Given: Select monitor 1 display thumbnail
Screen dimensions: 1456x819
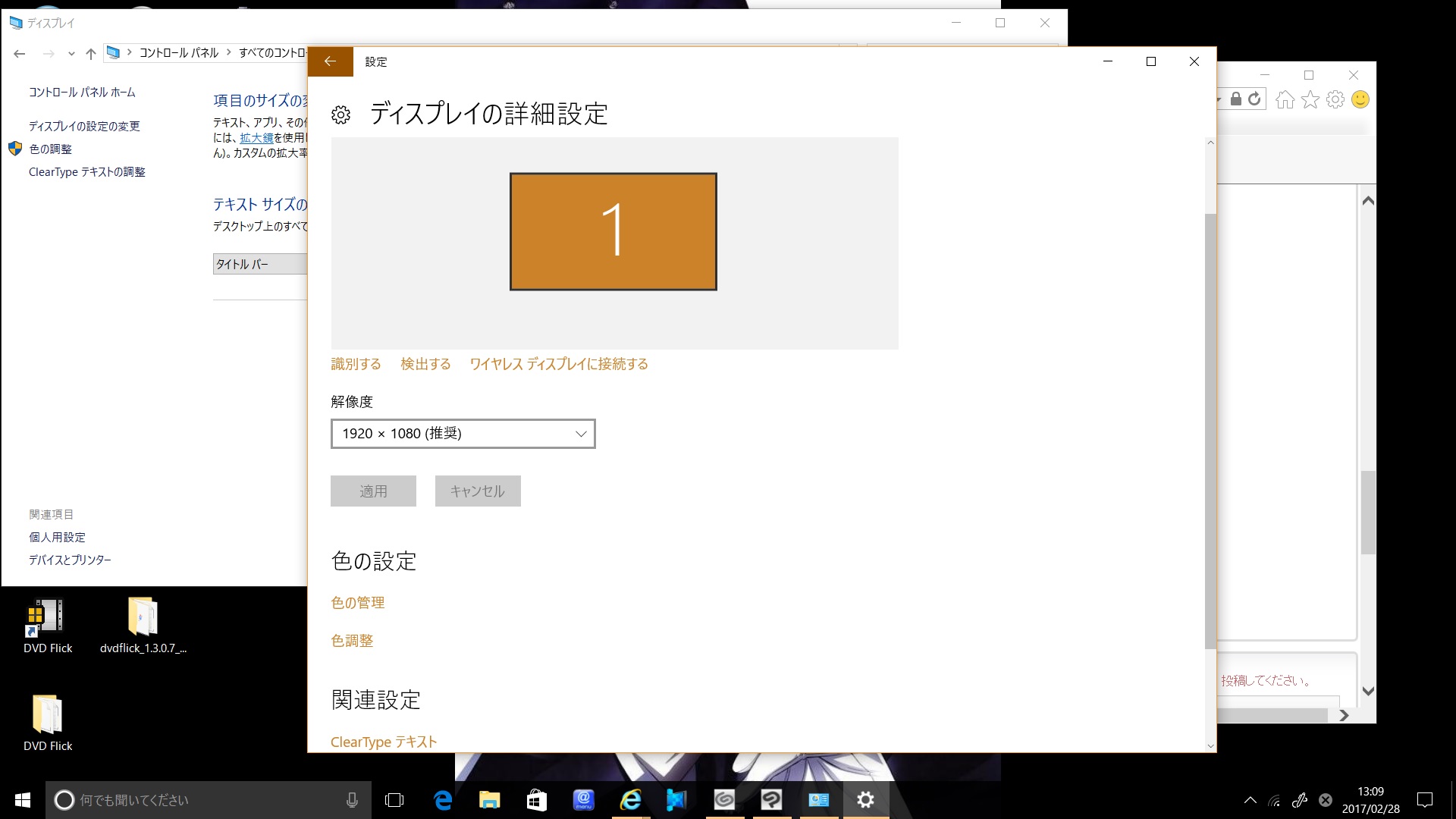Looking at the screenshot, I should coord(613,231).
